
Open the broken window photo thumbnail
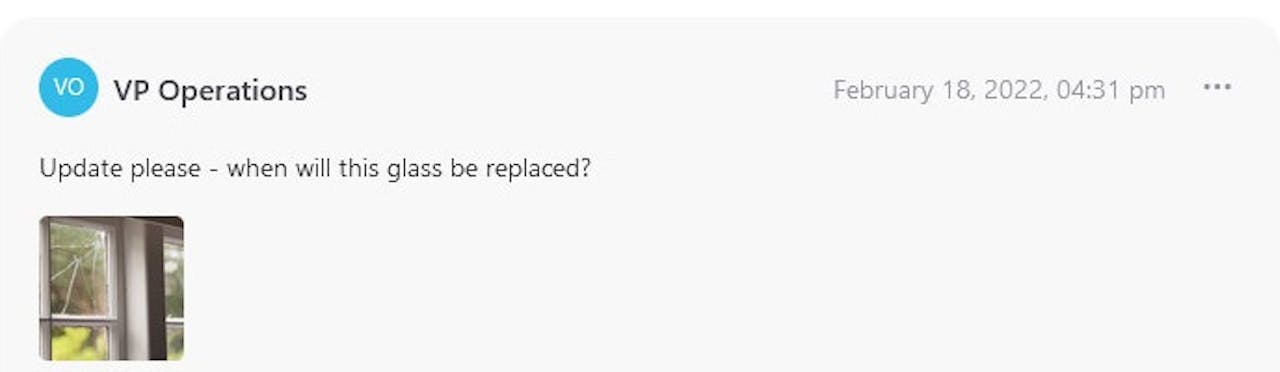coord(111,288)
